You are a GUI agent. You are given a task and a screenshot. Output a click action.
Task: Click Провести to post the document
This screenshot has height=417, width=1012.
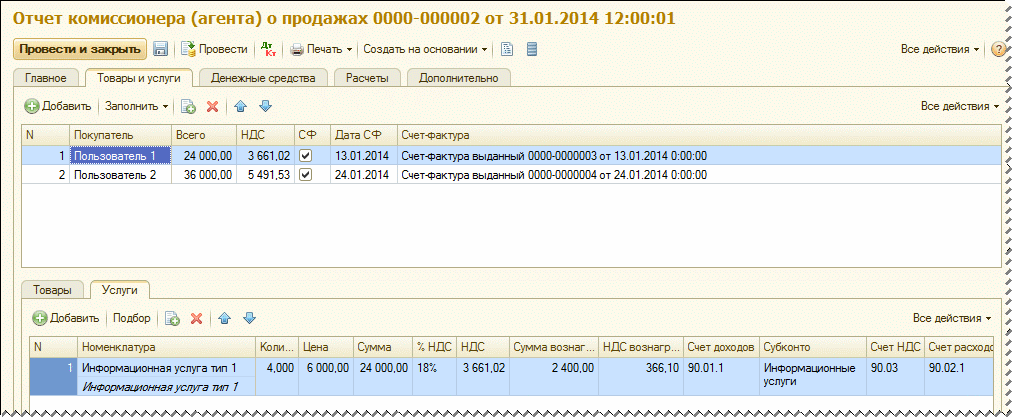pos(214,49)
